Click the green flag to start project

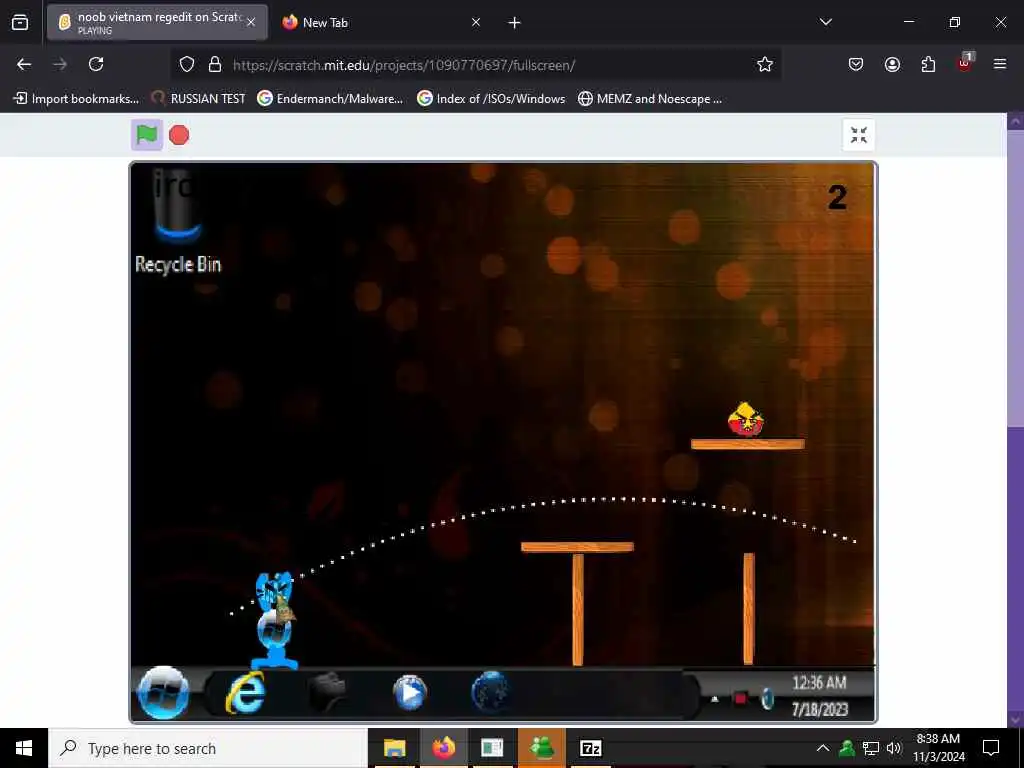click(146, 135)
